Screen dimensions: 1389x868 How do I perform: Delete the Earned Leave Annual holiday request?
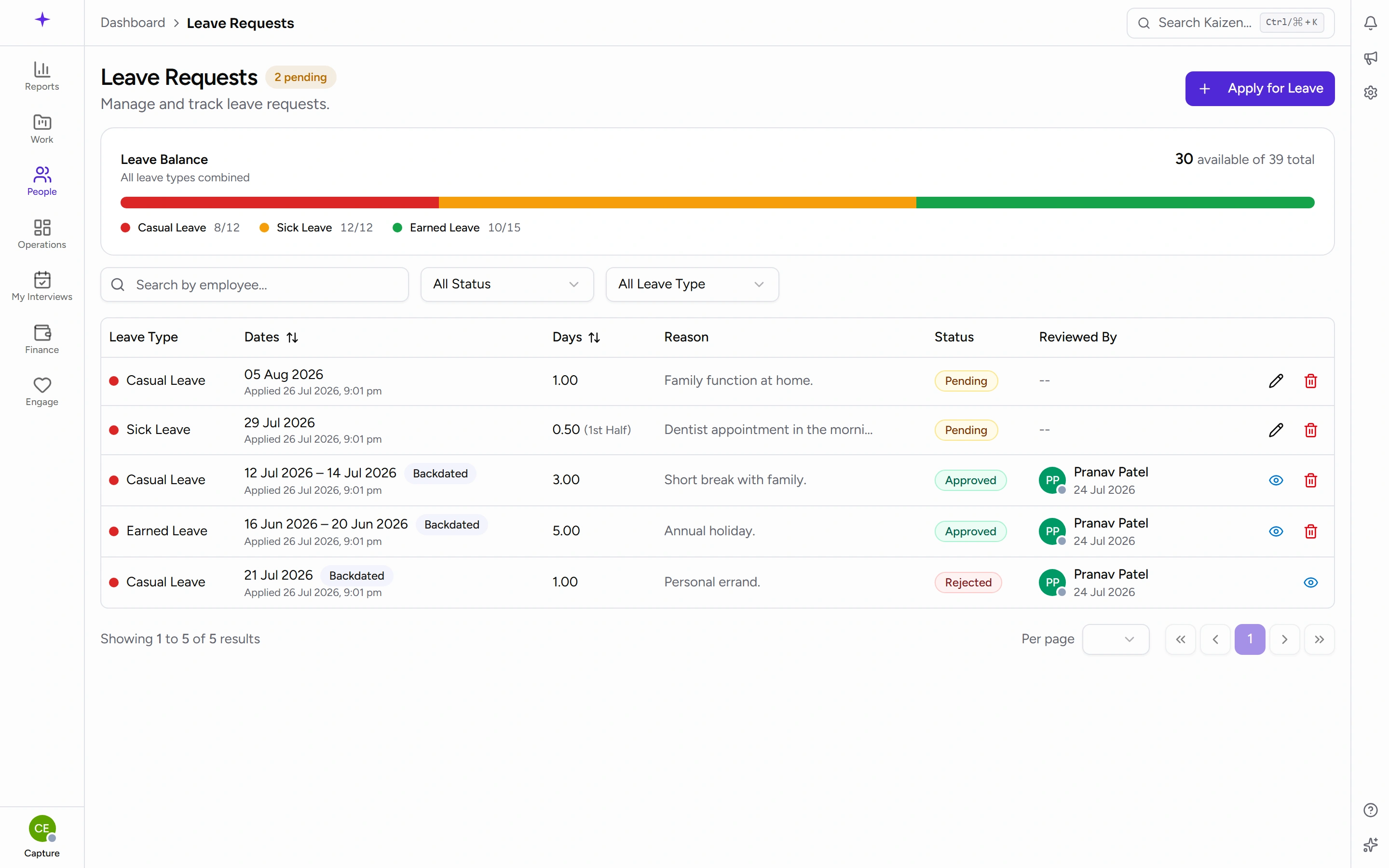pyautogui.click(x=1310, y=531)
